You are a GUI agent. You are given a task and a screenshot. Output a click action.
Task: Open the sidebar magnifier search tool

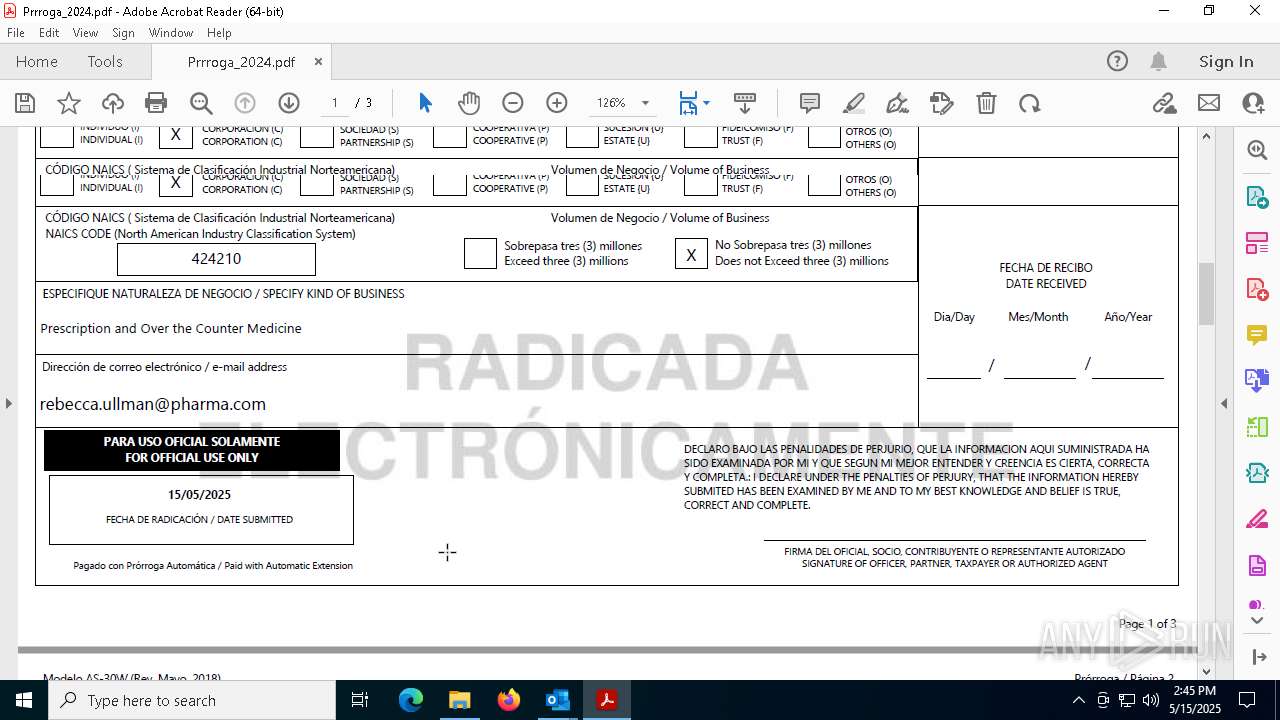click(x=1257, y=150)
